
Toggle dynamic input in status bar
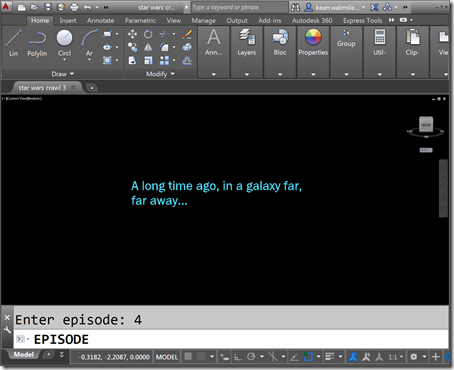click(x=224, y=357)
